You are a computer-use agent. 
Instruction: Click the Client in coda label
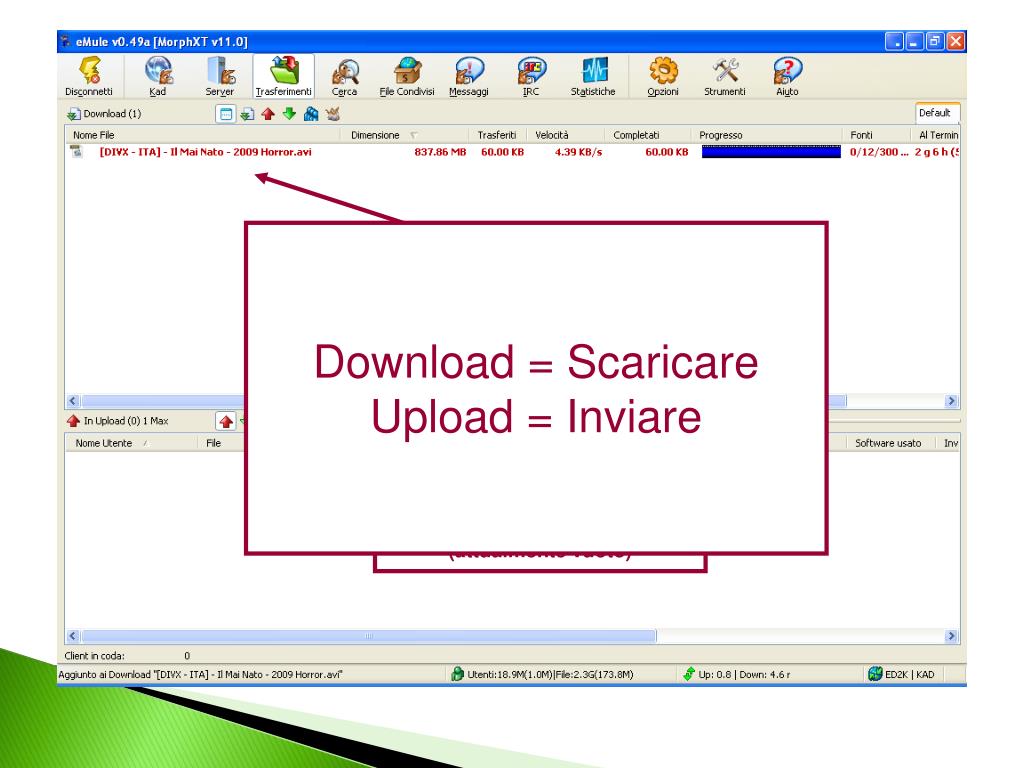coord(95,656)
